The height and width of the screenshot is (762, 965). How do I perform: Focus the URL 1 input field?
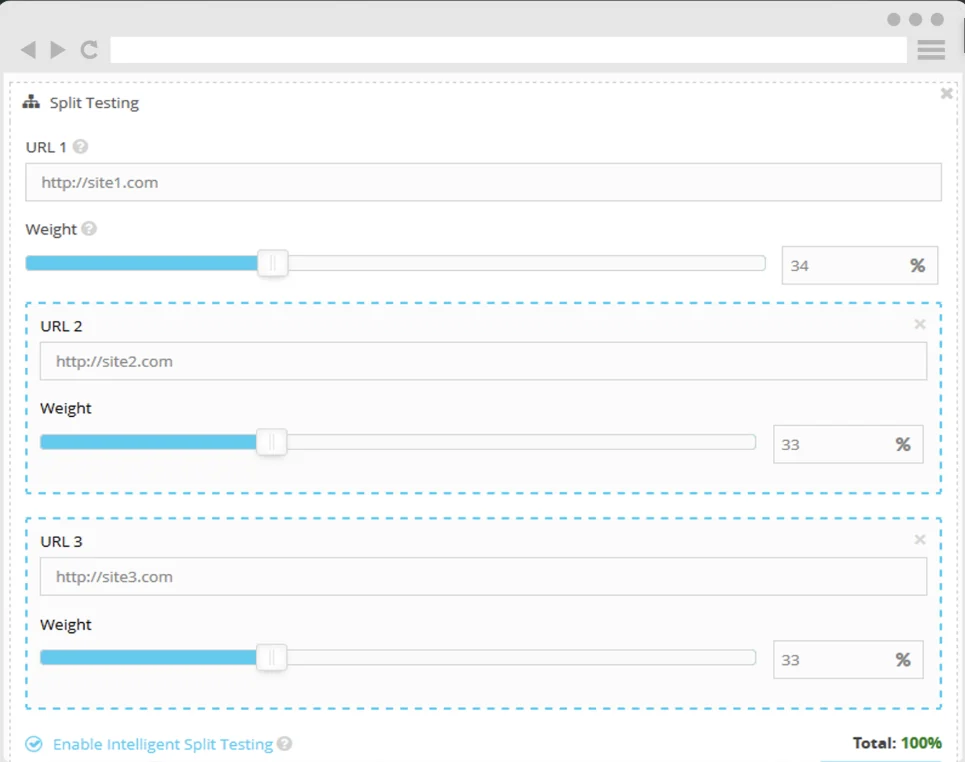tap(483, 182)
